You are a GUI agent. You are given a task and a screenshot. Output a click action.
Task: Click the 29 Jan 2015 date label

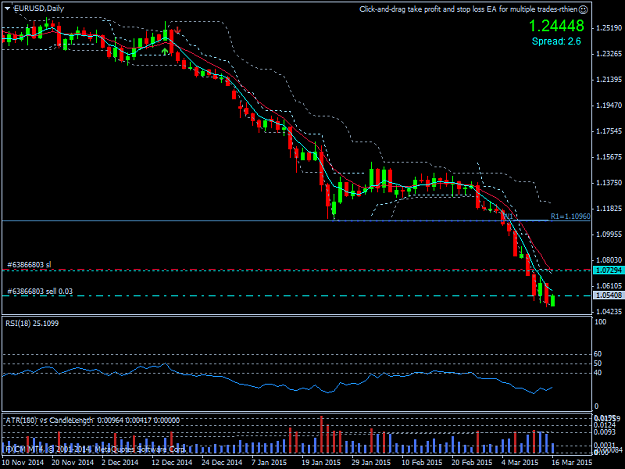[371, 462]
